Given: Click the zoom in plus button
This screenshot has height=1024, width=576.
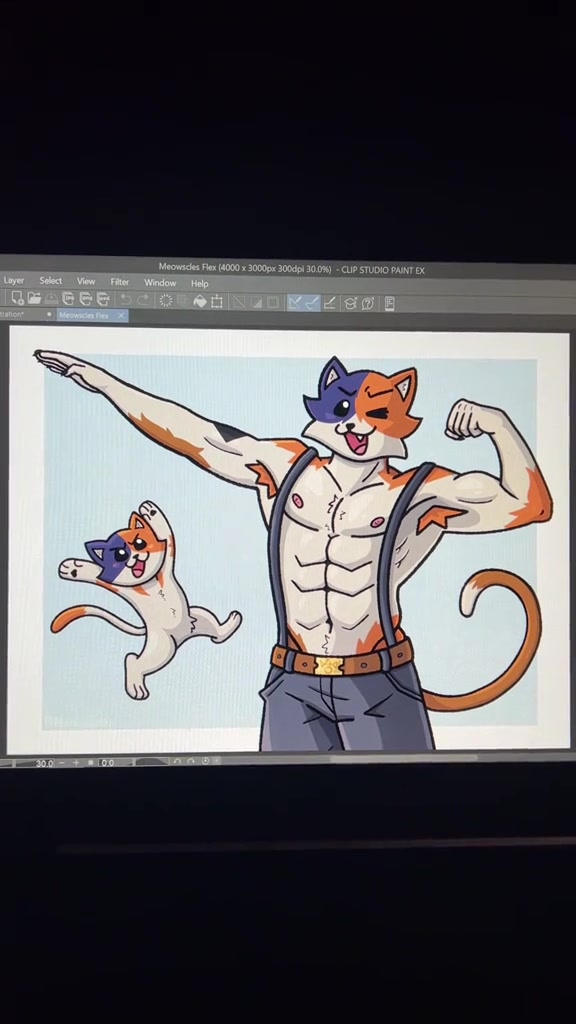Looking at the screenshot, I should pos(76,763).
